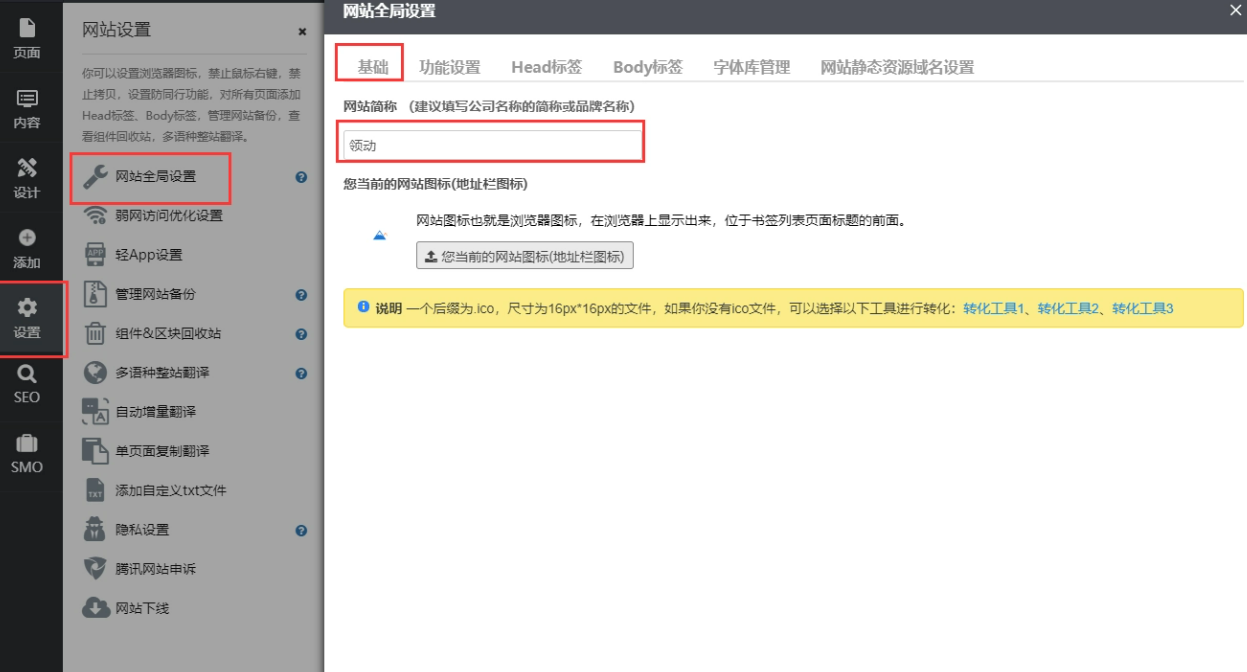Click the help icon beside 网站全局设置

pyautogui.click(x=301, y=177)
